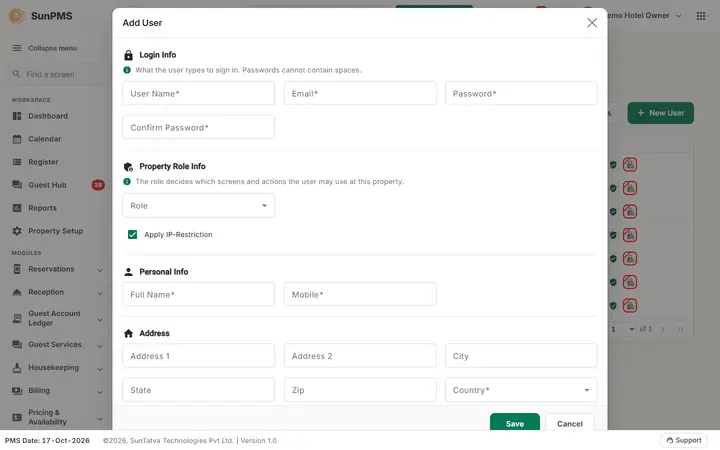Select the City field
Screen dimensions: 720x450
click(x=521, y=356)
